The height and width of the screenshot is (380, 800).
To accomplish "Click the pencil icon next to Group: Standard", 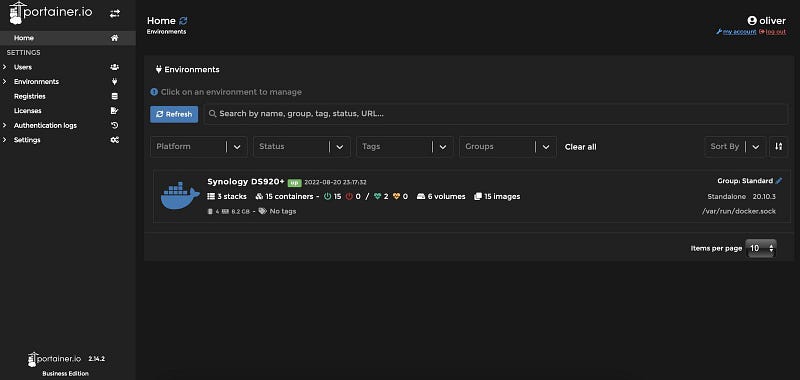I will pos(779,181).
